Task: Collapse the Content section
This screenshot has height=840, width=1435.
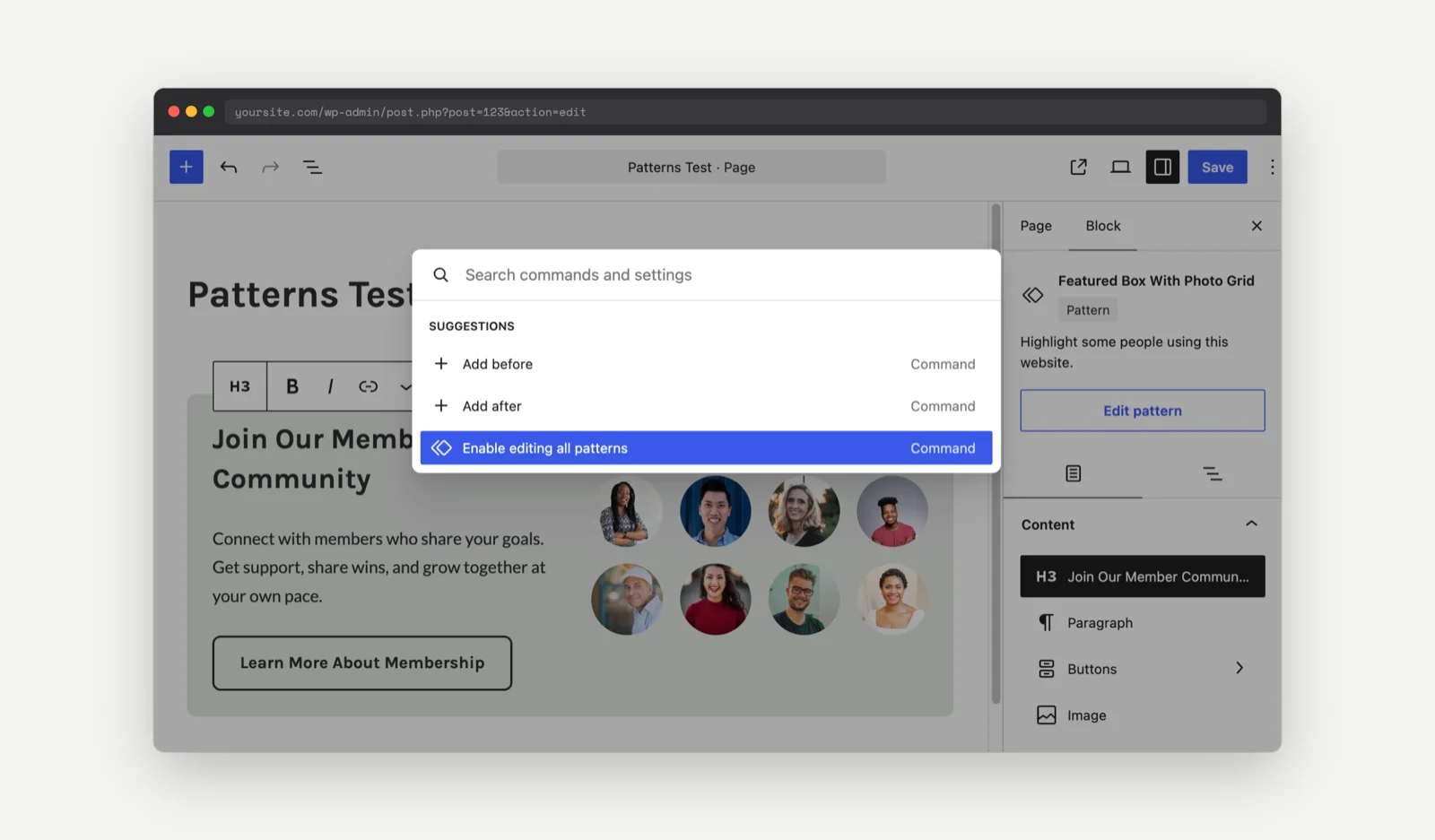Action: (1251, 524)
